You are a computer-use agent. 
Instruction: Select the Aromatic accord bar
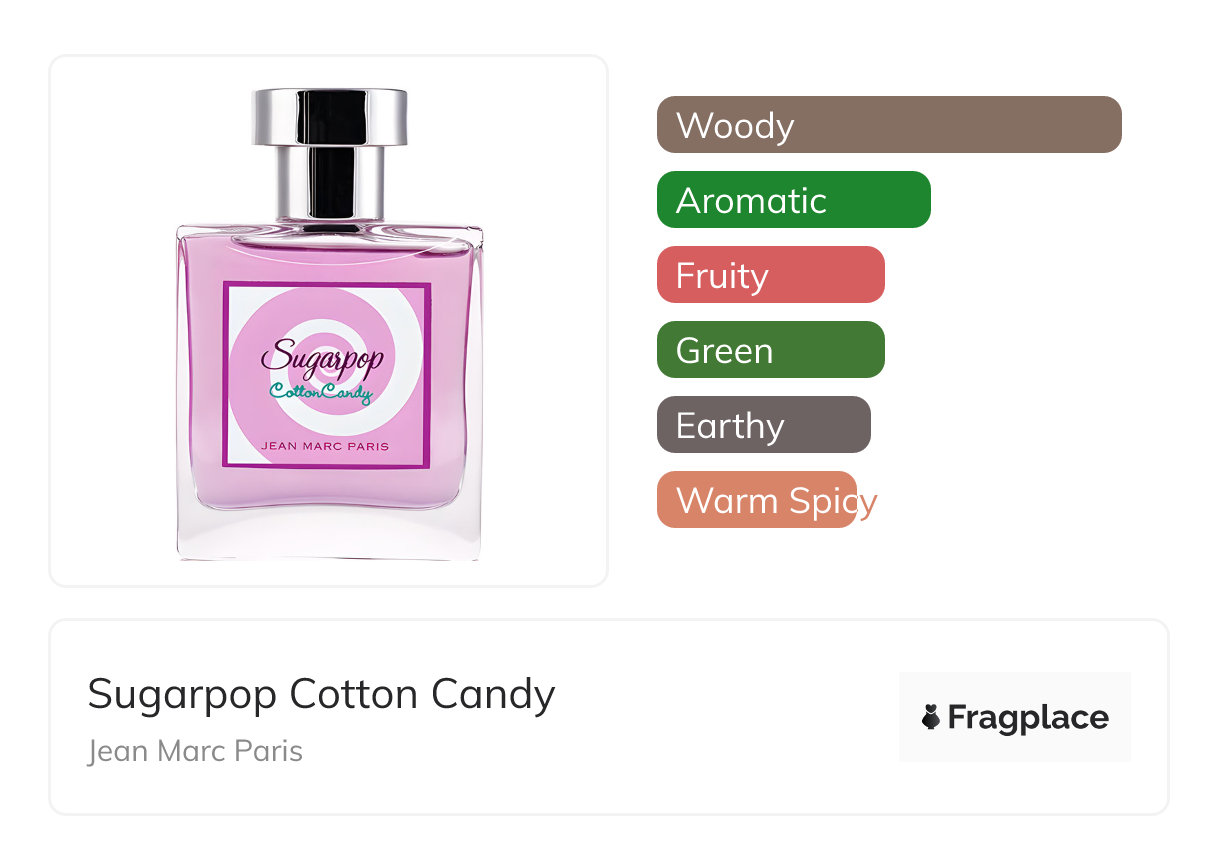click(794, 199)
